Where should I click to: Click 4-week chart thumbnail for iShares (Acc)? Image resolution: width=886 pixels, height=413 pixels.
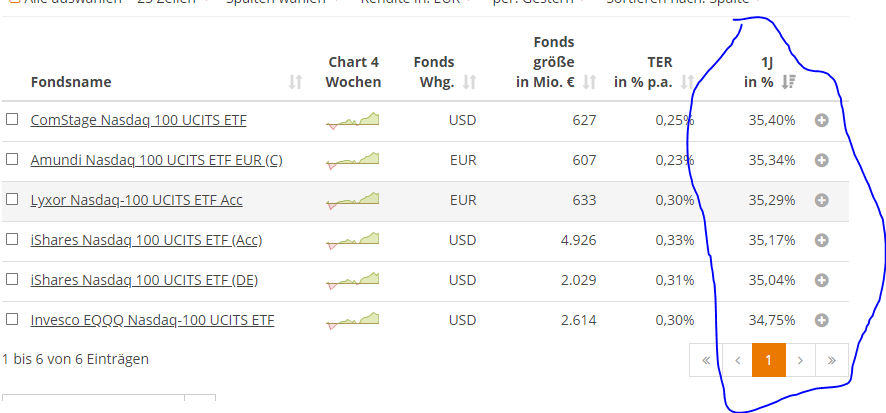[x=353, y=240]
